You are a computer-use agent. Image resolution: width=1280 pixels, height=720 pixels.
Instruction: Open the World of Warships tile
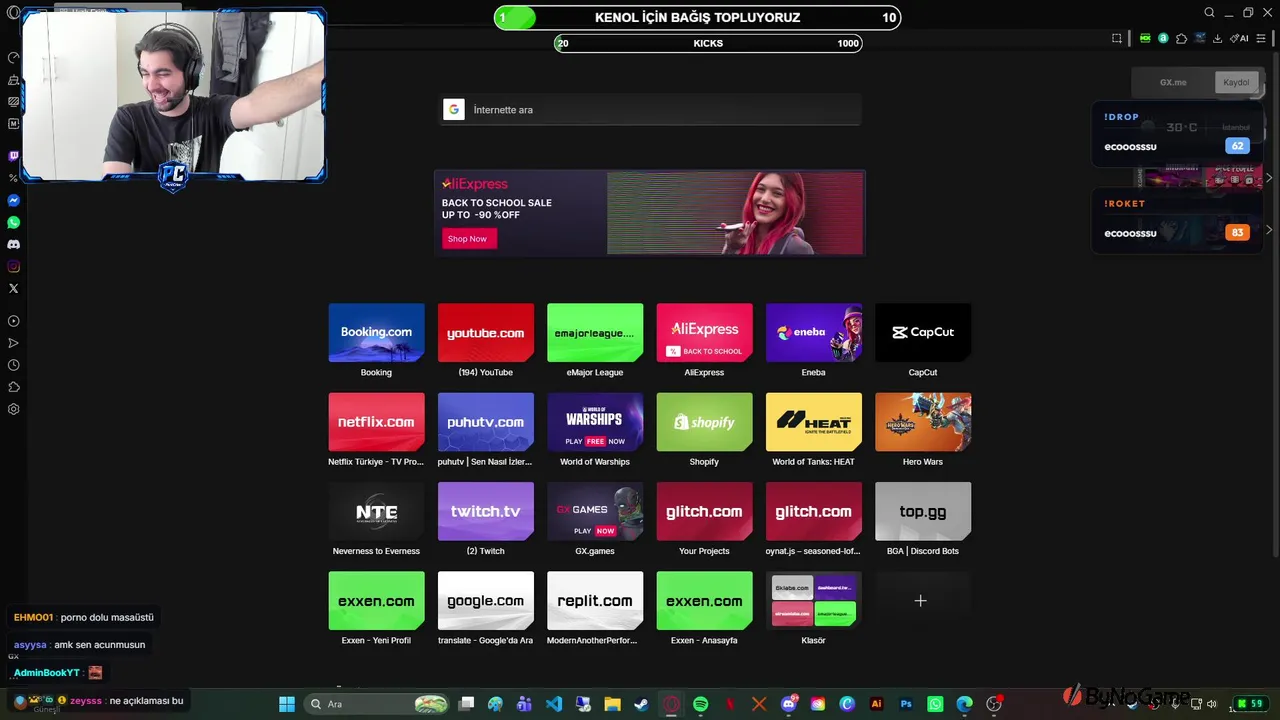pos(595,422)
